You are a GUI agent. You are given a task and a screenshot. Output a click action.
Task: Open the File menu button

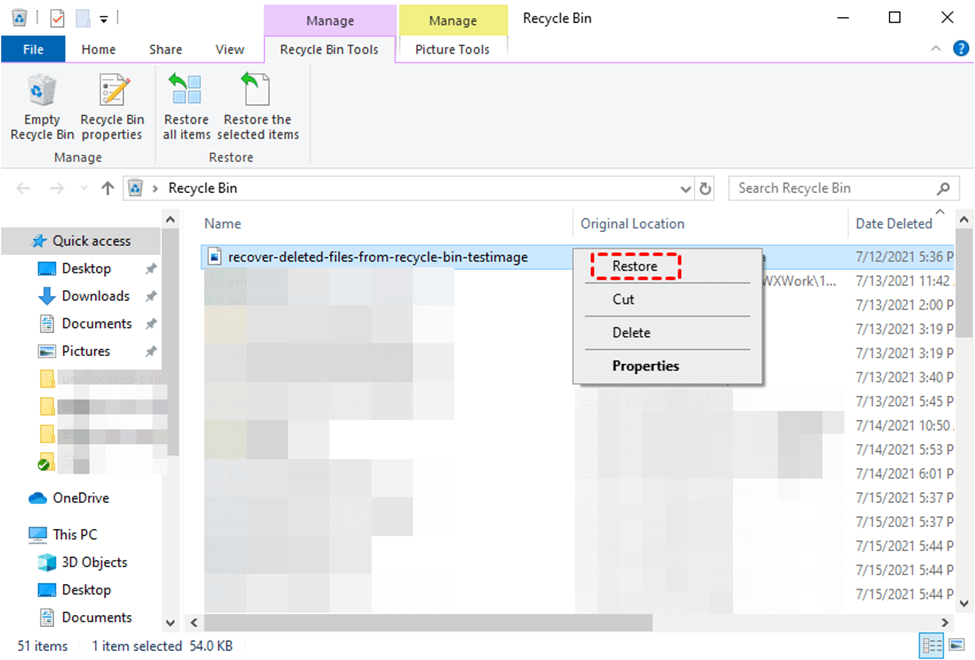(x=33, y=49)
